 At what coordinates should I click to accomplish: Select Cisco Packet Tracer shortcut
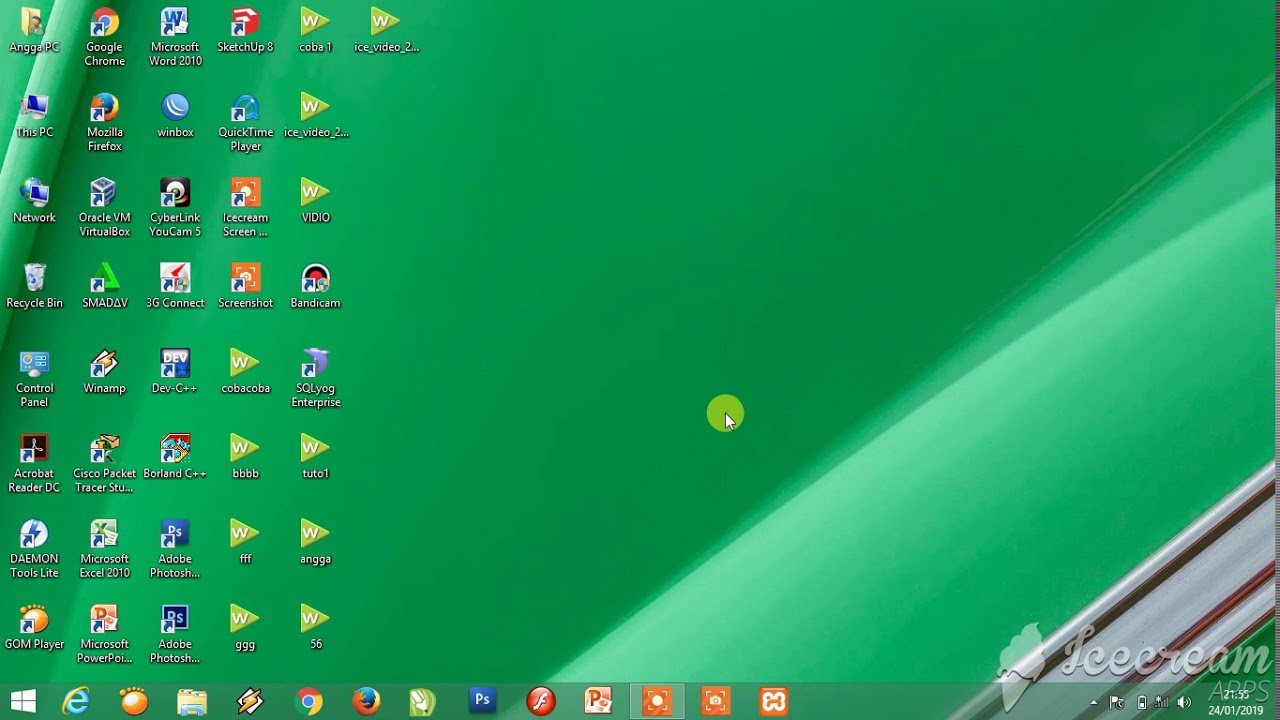point(104,464)
